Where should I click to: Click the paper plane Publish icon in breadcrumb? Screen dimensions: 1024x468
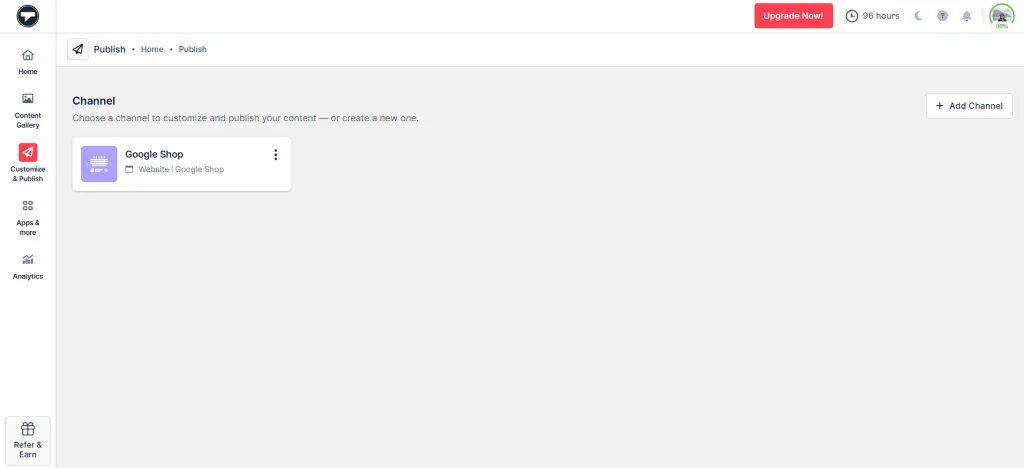pyautogui.click(x=78, y=49)
